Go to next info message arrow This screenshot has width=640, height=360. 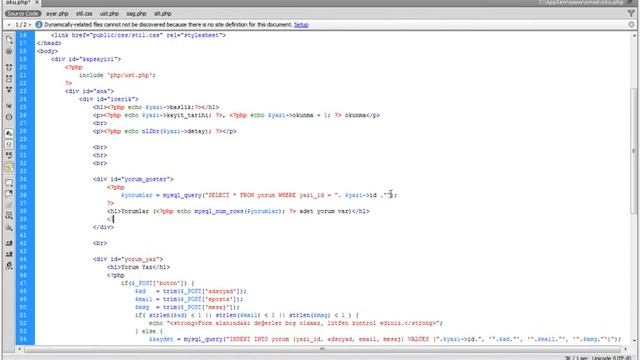coord(30,25)
